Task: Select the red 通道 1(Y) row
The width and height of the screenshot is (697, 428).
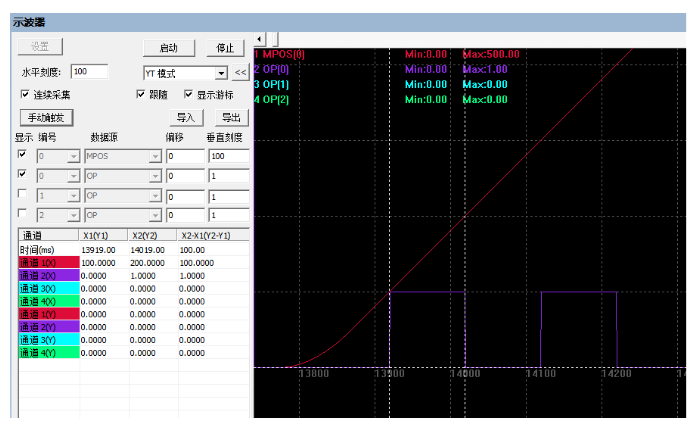Action: [49, 314]
